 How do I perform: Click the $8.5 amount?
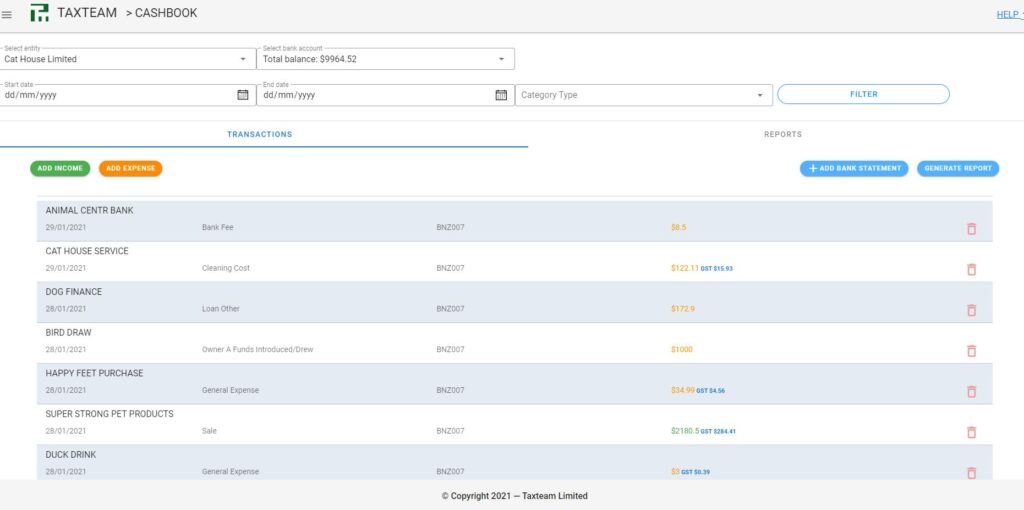click(679, 227)
